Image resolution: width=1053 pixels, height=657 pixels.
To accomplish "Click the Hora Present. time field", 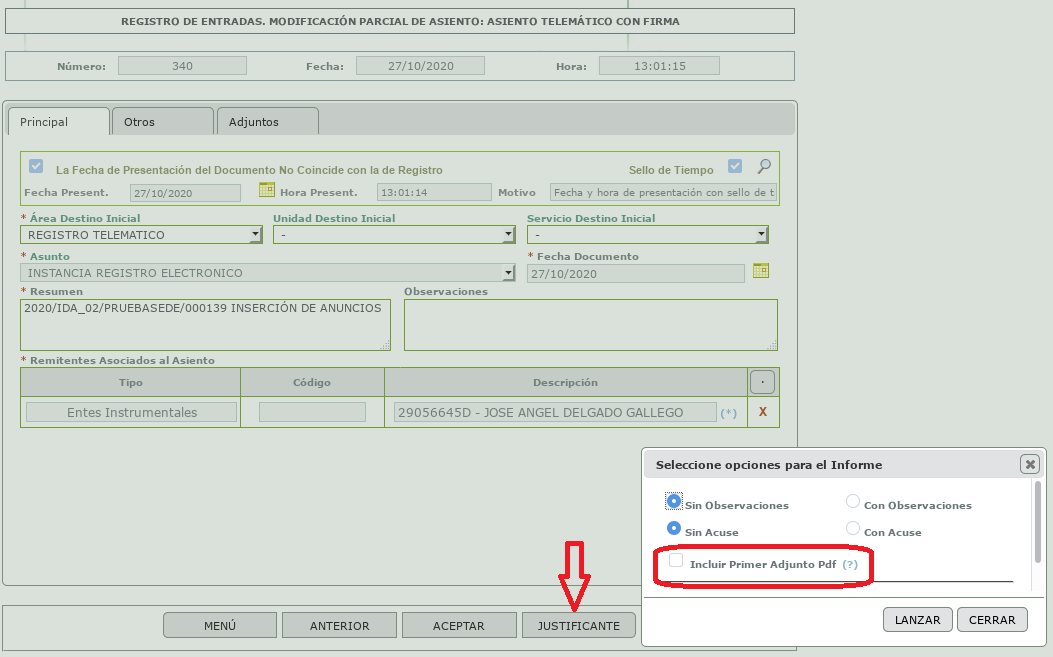I will point(434,192).
